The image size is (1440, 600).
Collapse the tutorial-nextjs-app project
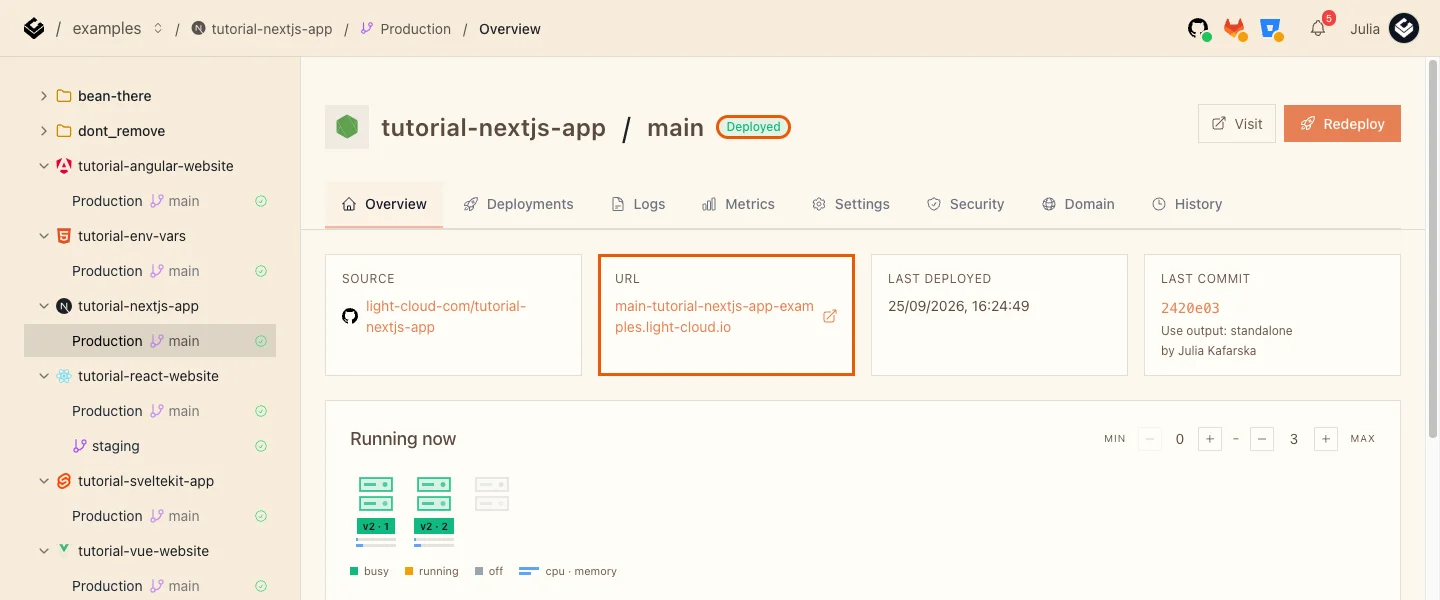(x=43, y=306)
